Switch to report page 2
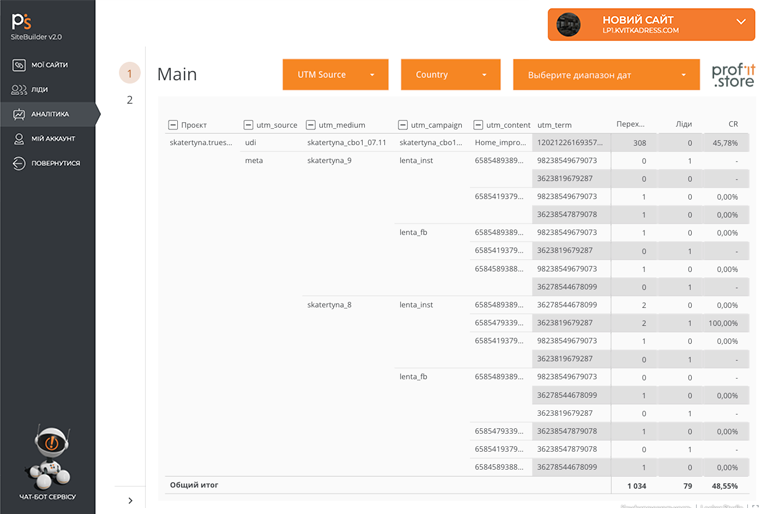 [x=129, y=100]
